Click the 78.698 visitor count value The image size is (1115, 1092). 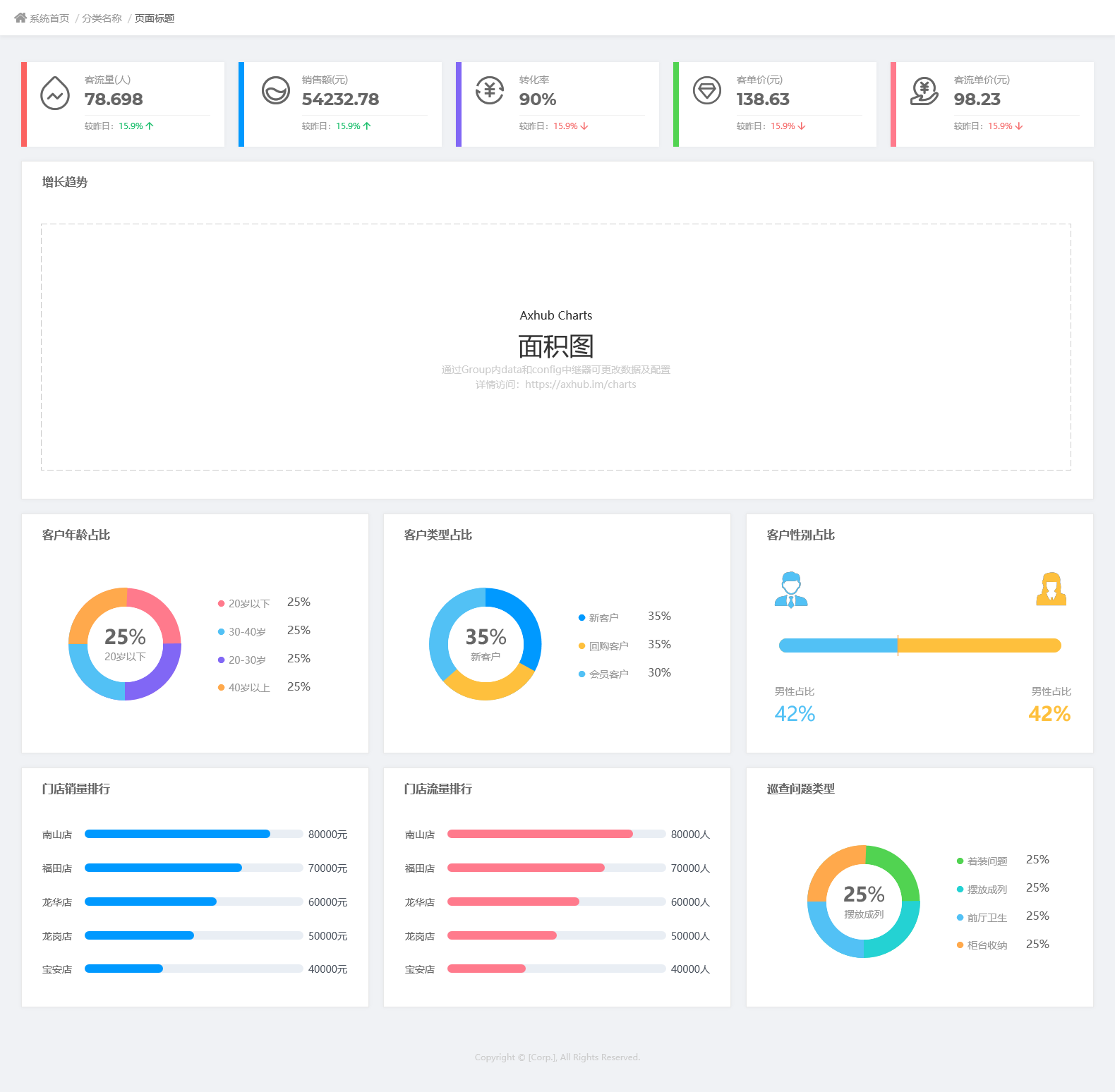114,99
